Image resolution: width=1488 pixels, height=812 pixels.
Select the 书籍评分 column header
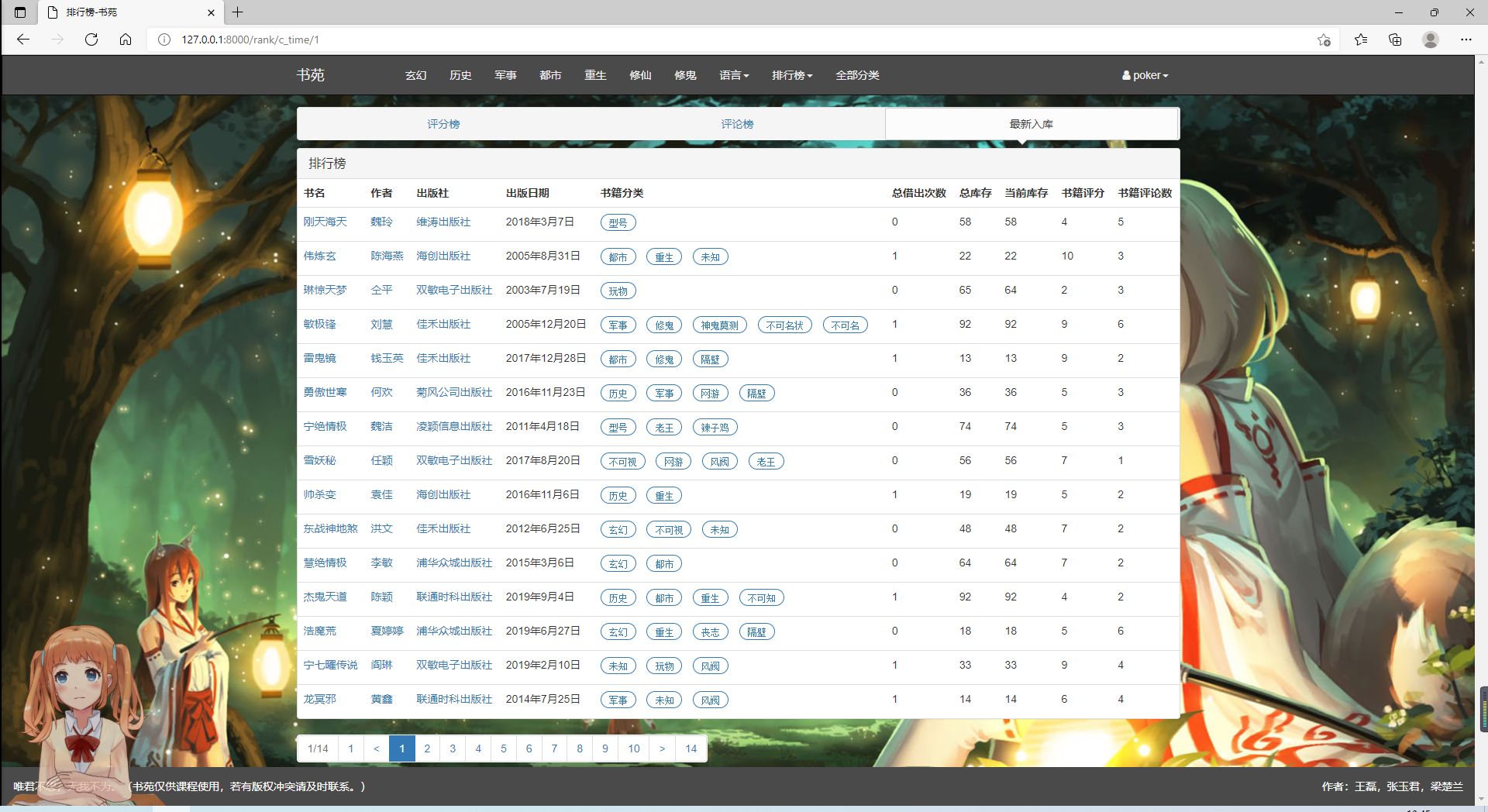click(x=1083, y=193)
